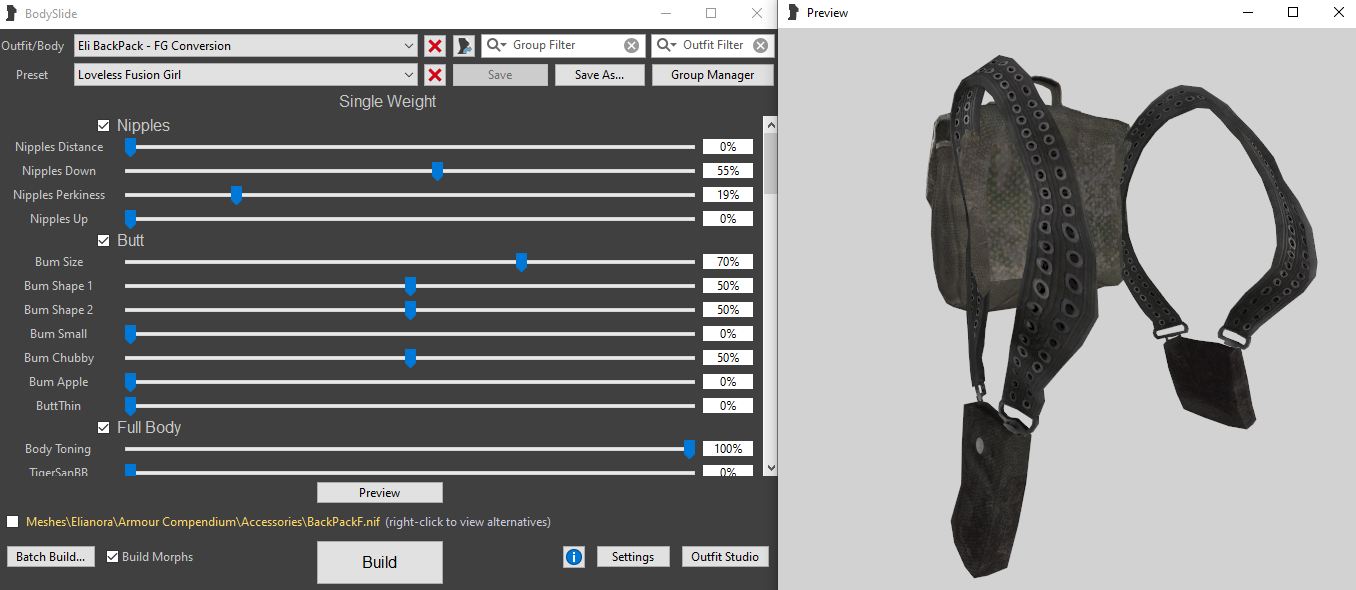Viewport: 1356px width, 590px height.
Task: Click the Nipples Down slider handle
Action: click(x=437, y=172)
